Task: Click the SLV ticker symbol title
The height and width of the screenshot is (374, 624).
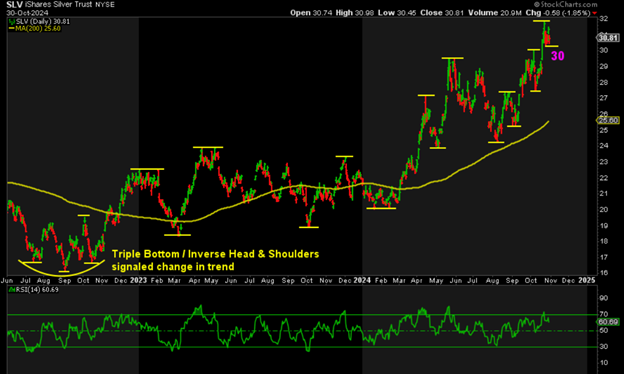Action: [15, 5]
